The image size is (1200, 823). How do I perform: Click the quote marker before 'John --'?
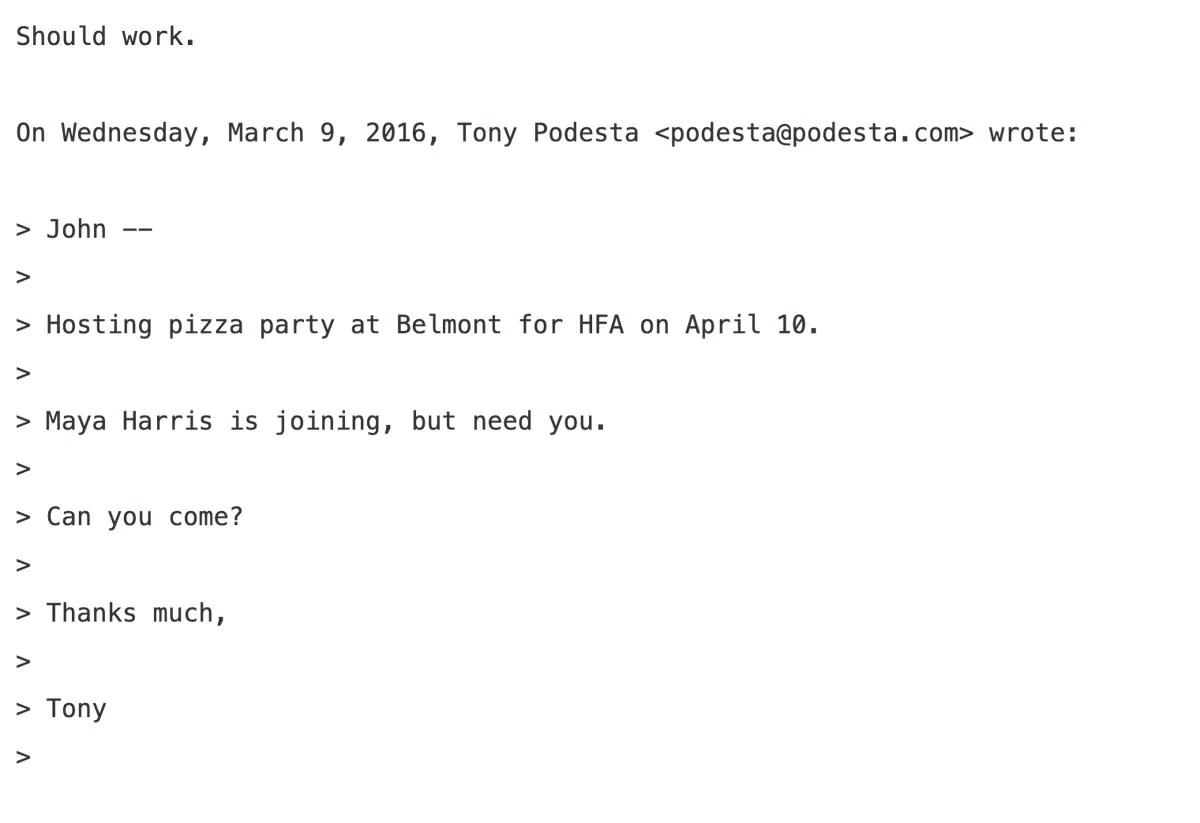click(x=23, y=230)
